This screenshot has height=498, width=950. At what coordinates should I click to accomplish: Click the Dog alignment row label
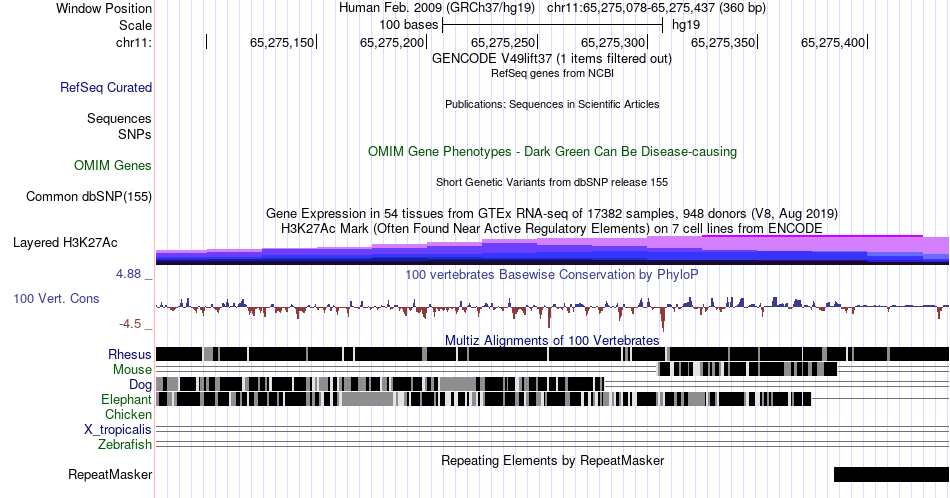coord(141,384)
